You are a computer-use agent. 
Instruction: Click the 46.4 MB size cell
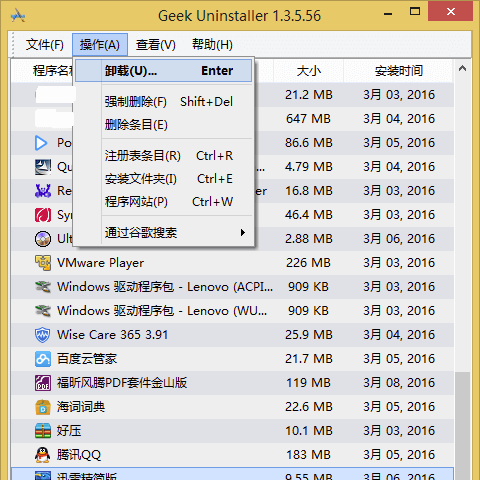click(x=309, y=215)
